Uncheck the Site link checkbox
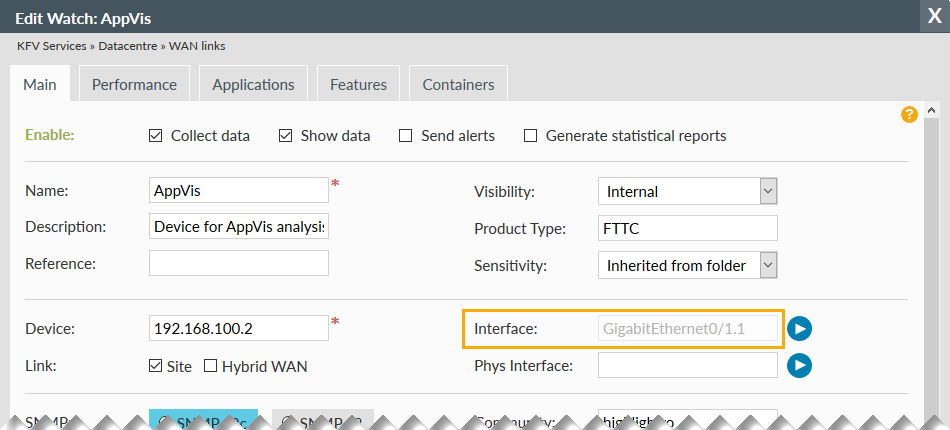This screenshot has height=430, width=950. tap(155, 366)
